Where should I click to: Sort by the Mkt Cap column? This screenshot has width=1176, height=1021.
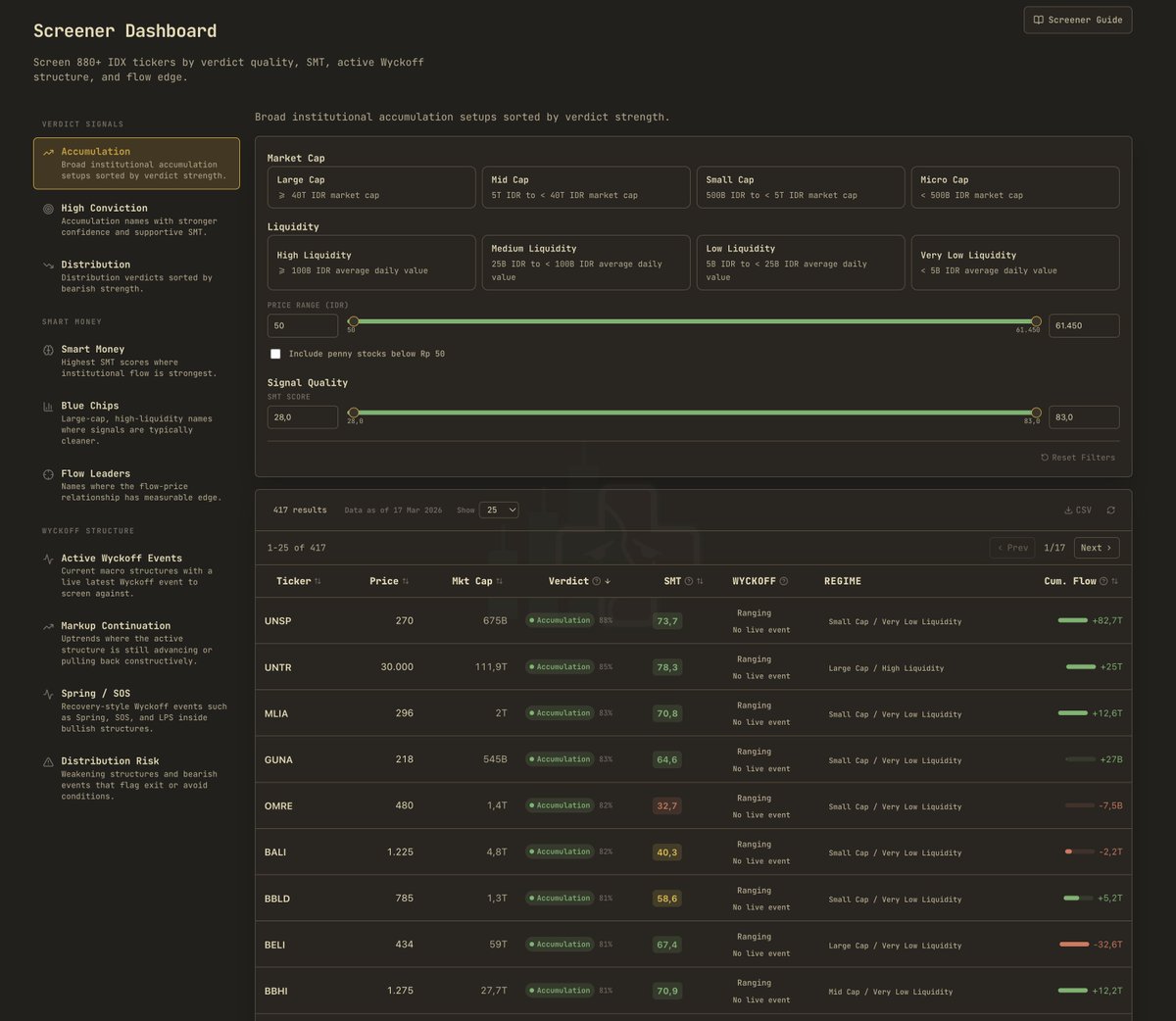click(x=477, y=581)
